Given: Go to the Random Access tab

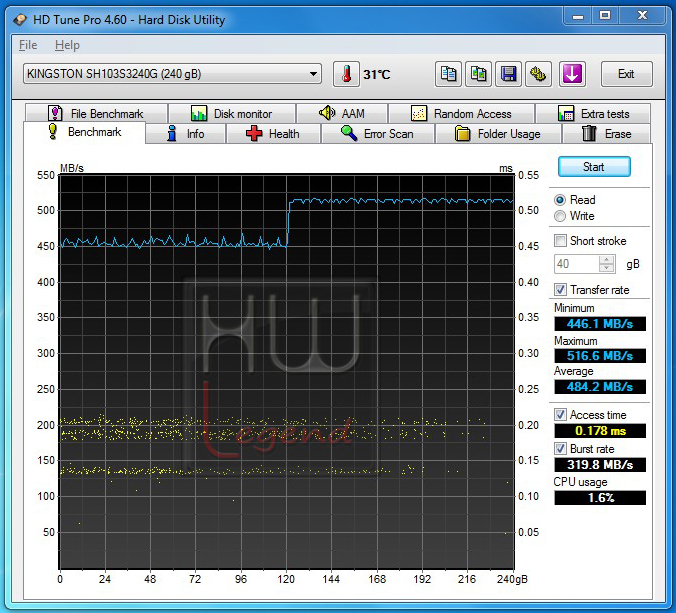Looking at the screenshot, I should click(x=462, y=114).
